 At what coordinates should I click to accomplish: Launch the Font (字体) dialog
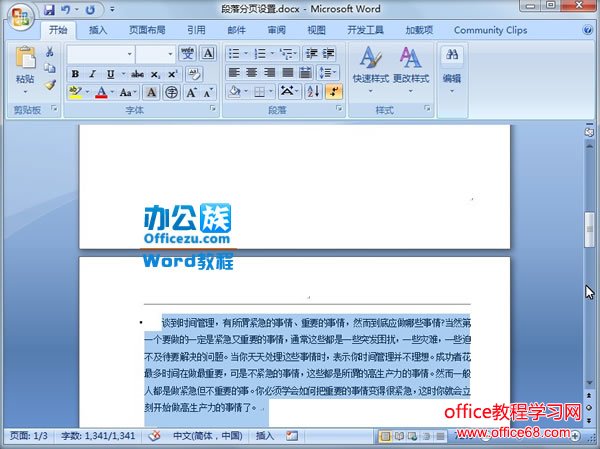pos(212,109)
